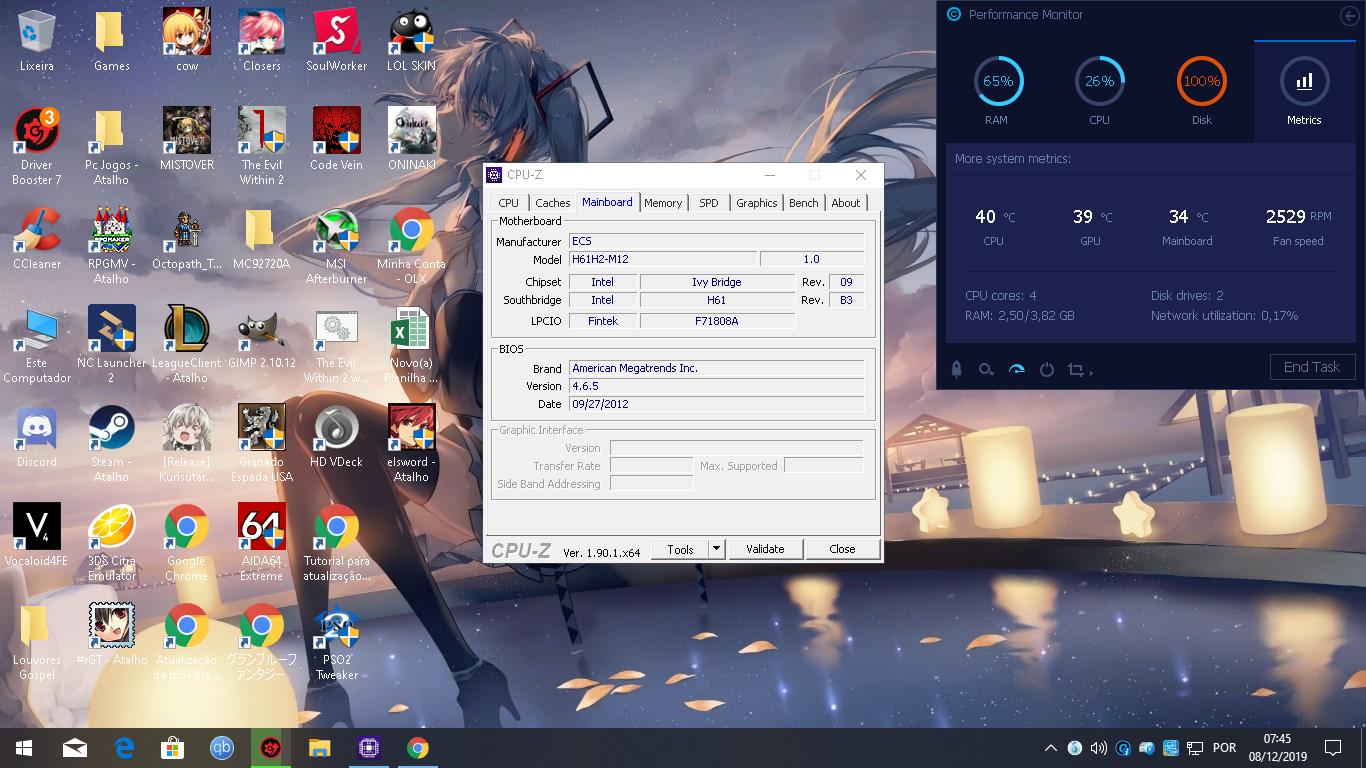Click the magnifier scan icon in Performance Monitor

click(986, 369)
